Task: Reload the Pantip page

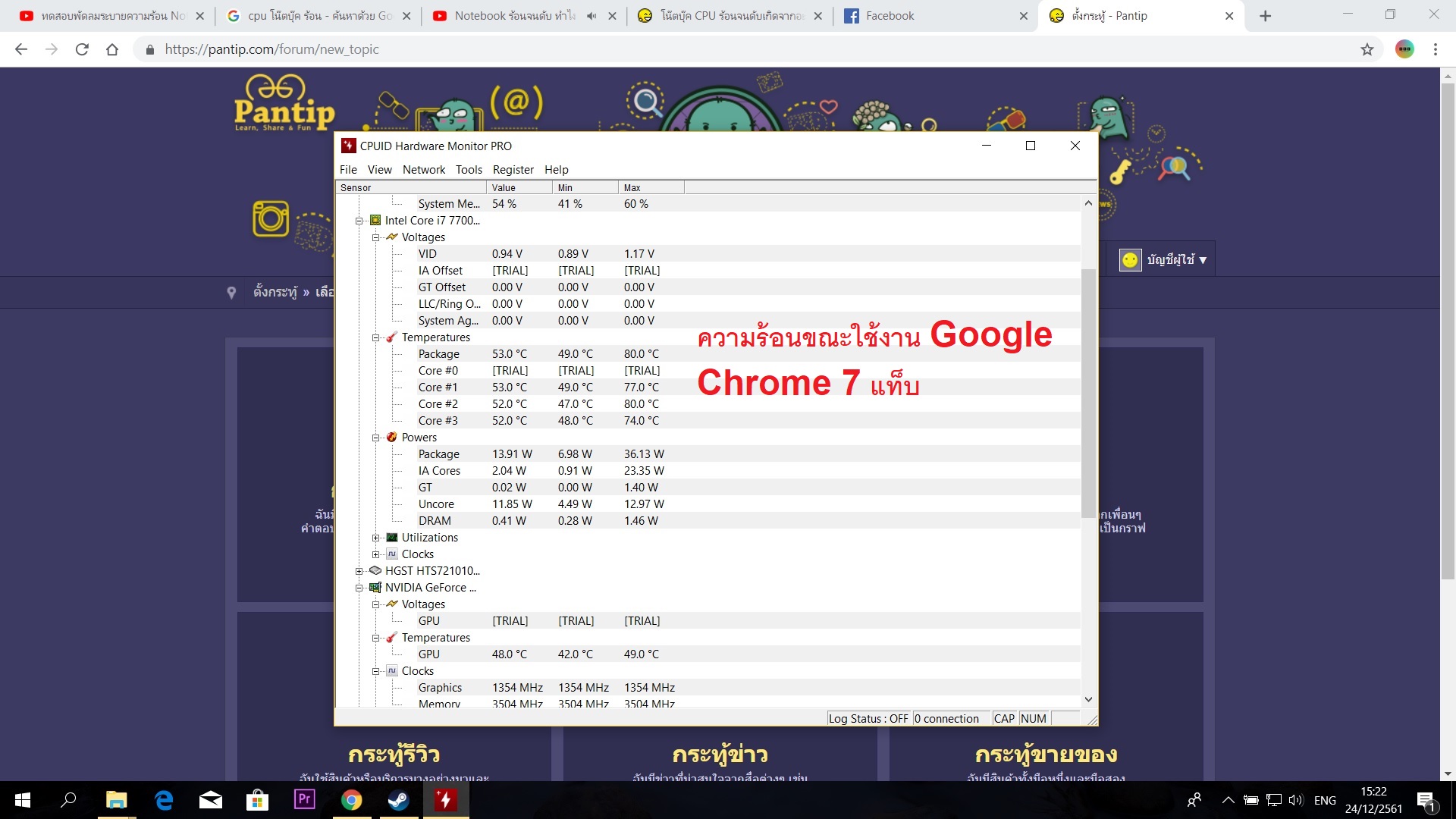Action: tap(82, 49)
